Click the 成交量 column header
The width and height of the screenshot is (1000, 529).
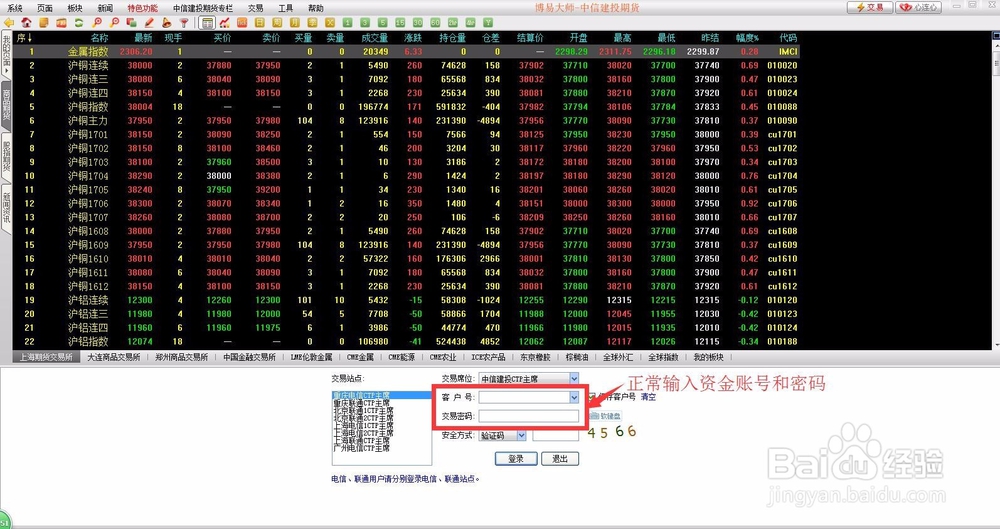(x=374, y=38)
